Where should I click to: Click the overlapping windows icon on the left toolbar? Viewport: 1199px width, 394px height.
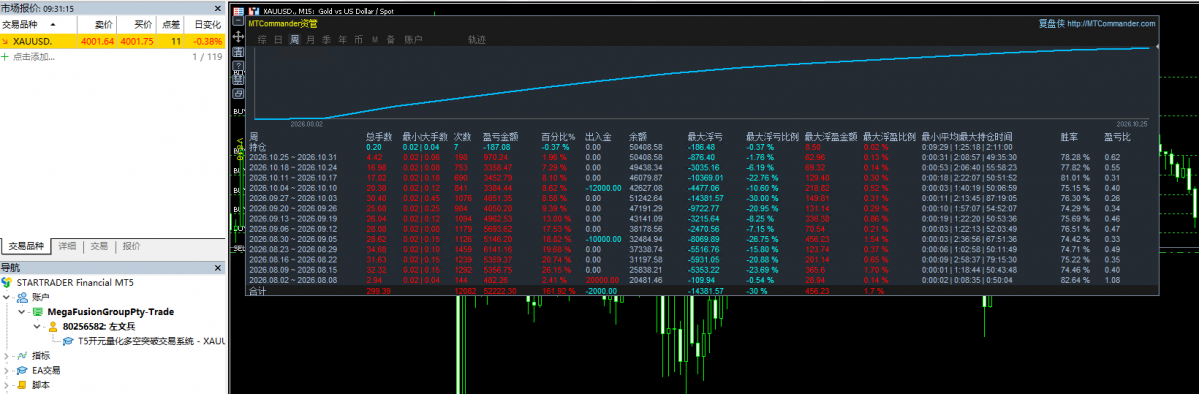coord(238,93)
